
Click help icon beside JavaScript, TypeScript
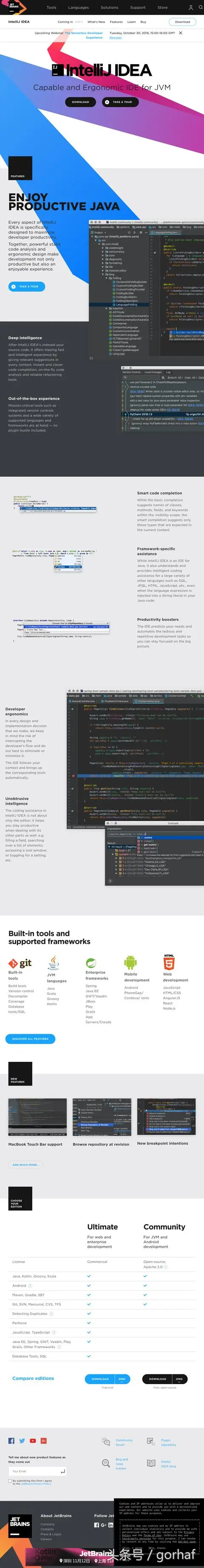55,1332
